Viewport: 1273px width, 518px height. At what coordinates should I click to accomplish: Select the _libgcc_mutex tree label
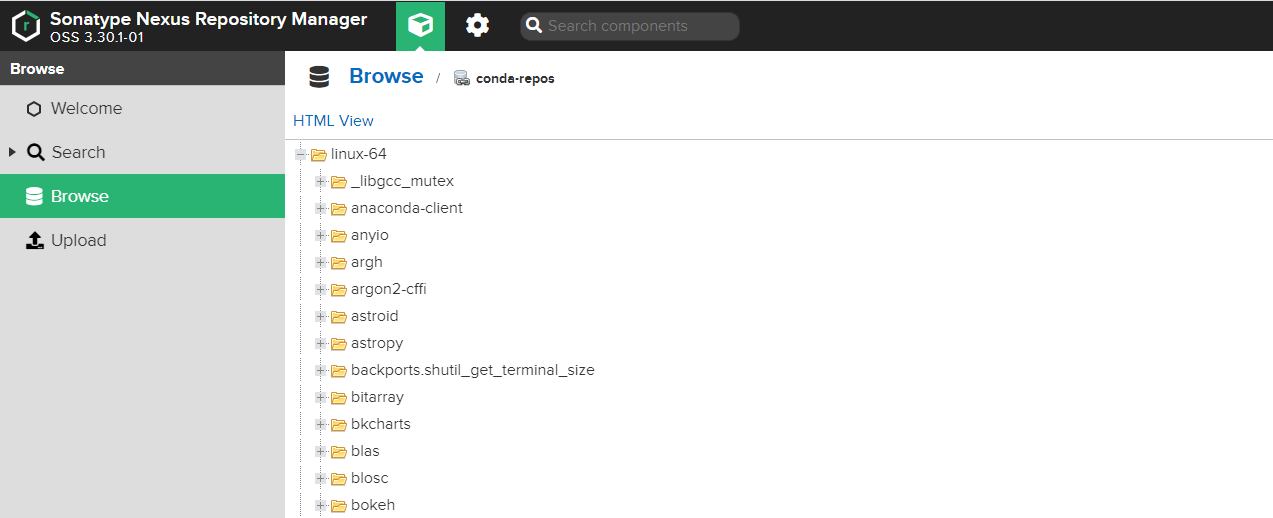(402, 181)
